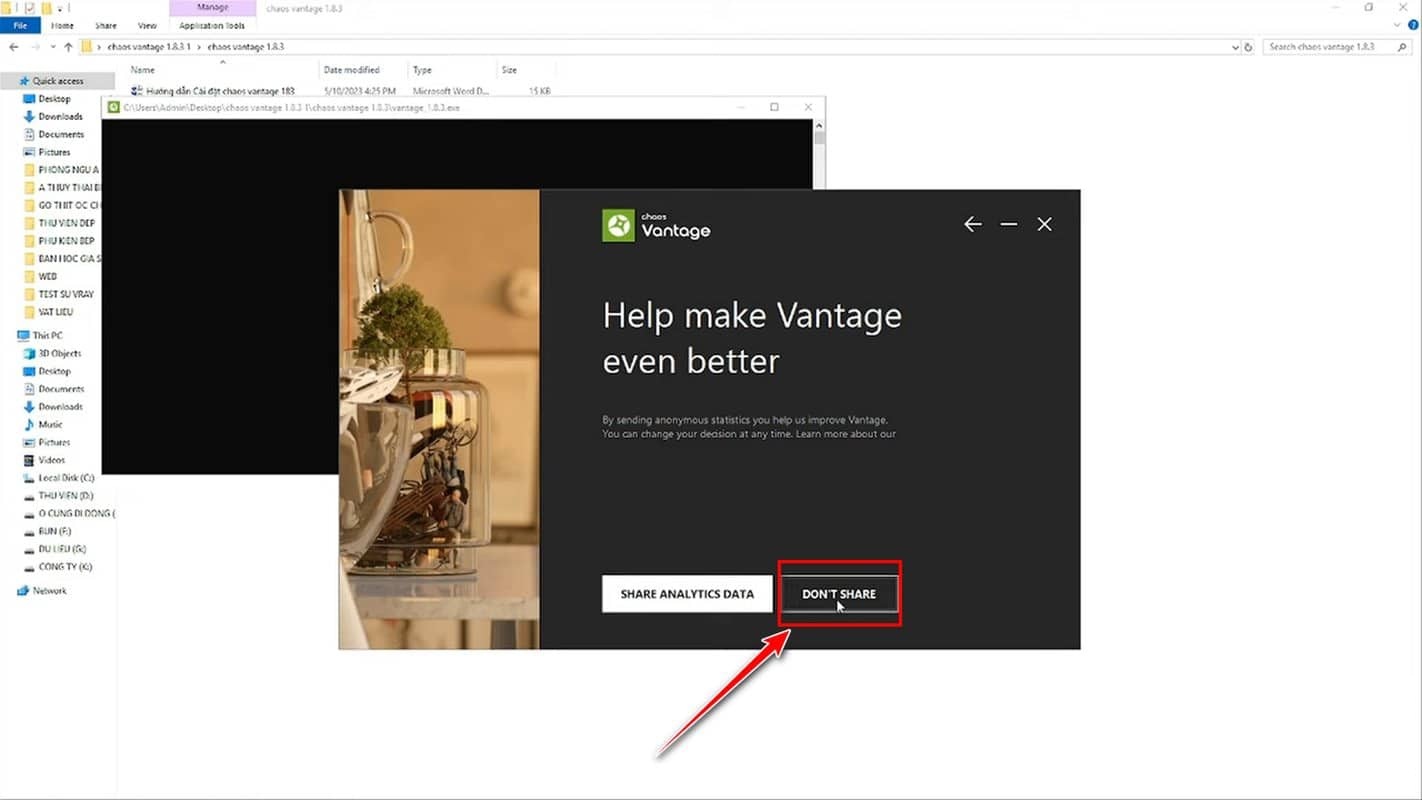Viewport: 1422px width, 800px height.
Task: Open the Application Tools ribbon tab
Action: click(212, 25)
